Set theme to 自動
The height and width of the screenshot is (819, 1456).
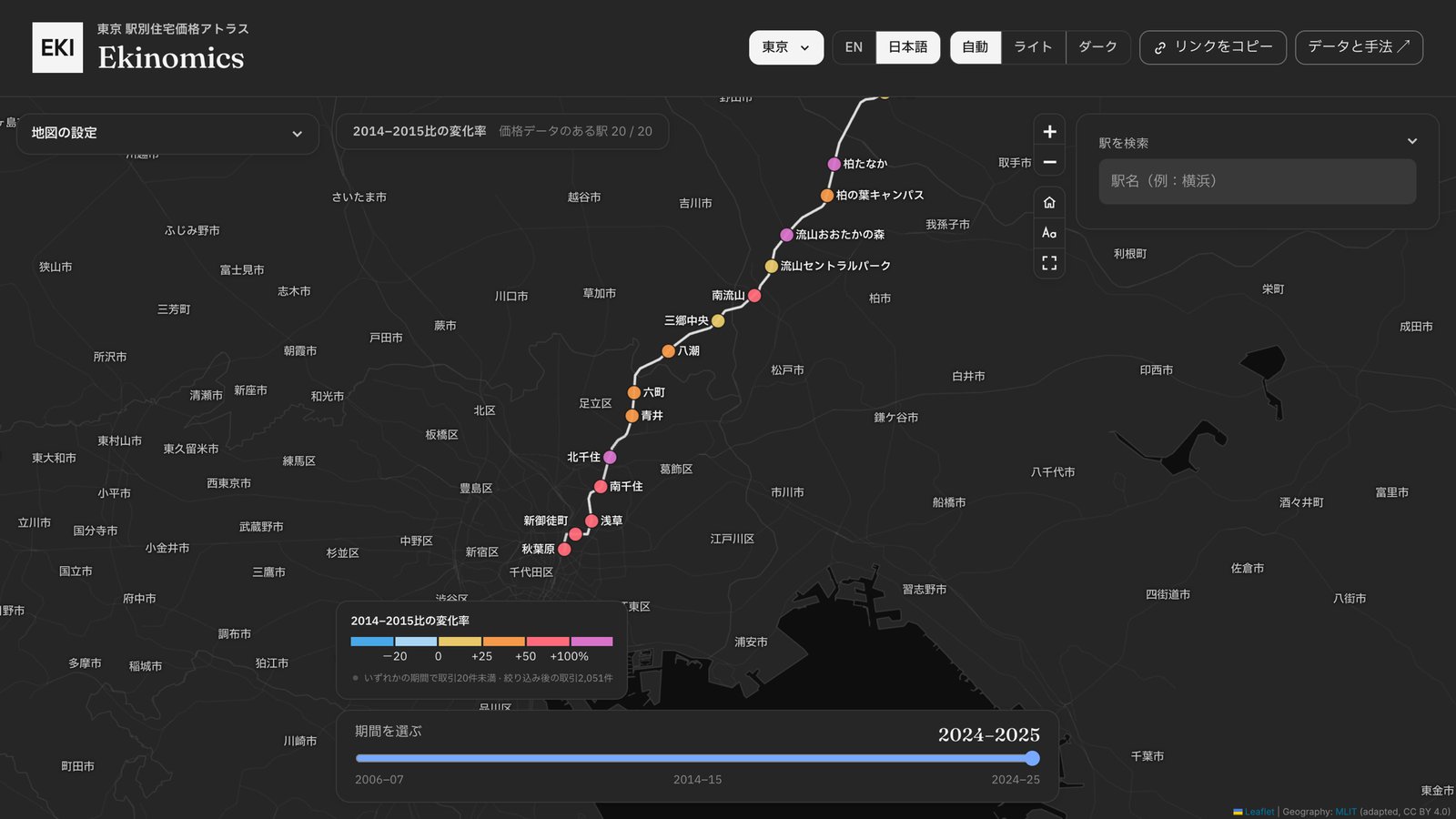tap(976, 47)
